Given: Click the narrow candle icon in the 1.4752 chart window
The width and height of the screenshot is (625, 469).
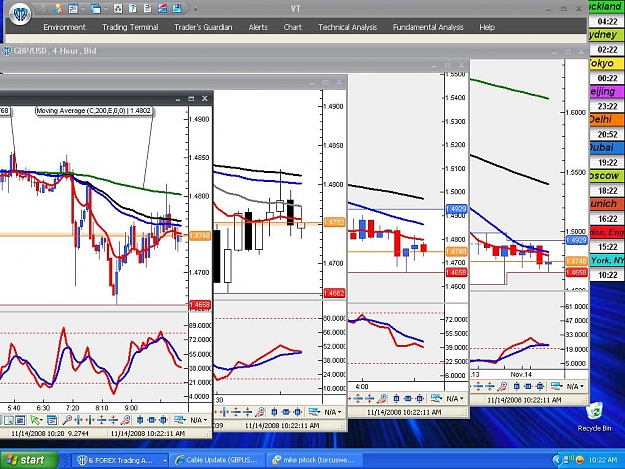Looking at the screenshot, I should pyautogui.click(x=274, y=412).
